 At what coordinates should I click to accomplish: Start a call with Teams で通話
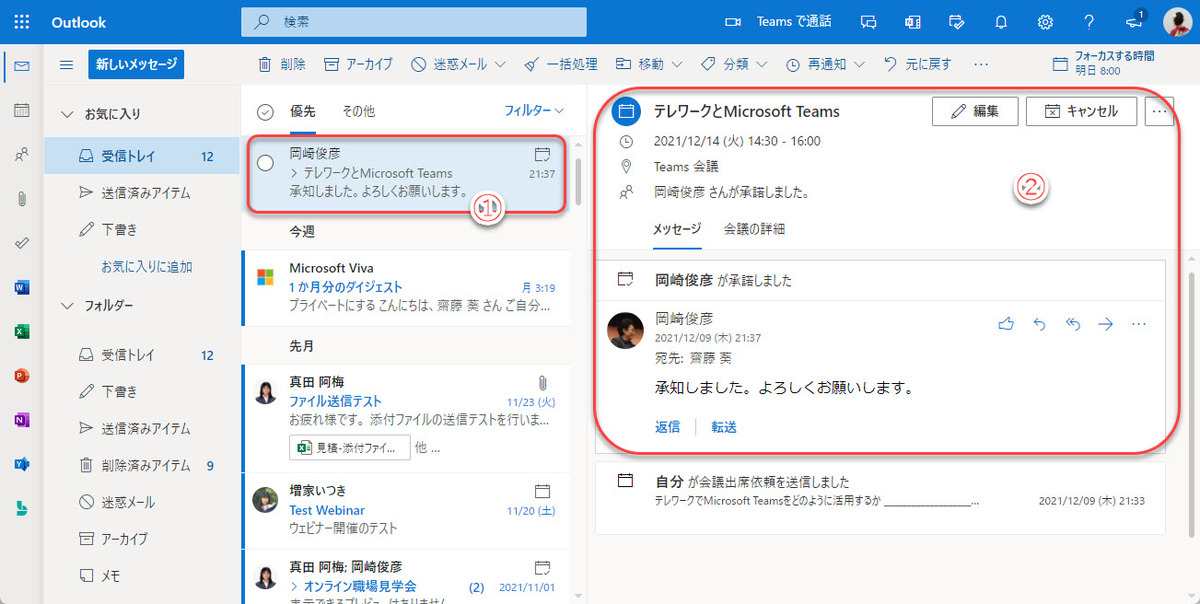pyautogui.click(x=778, y=22)
